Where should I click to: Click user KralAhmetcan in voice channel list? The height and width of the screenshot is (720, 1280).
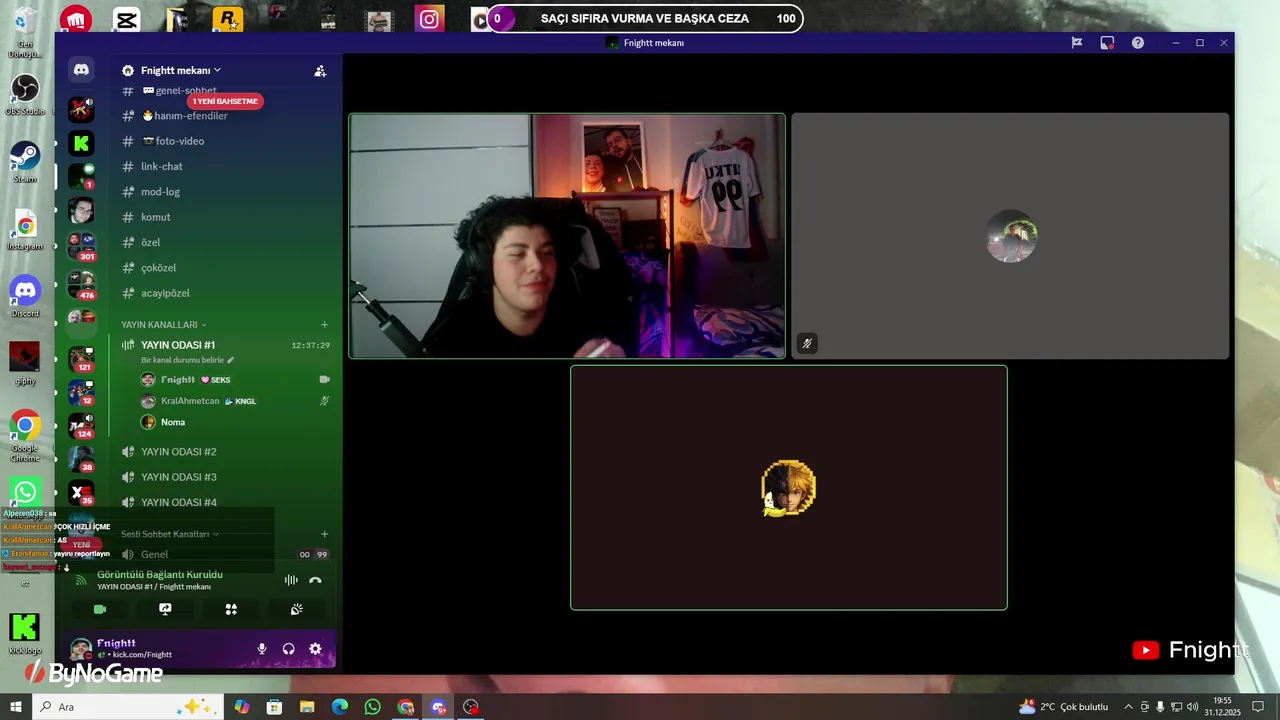point(235,401)
